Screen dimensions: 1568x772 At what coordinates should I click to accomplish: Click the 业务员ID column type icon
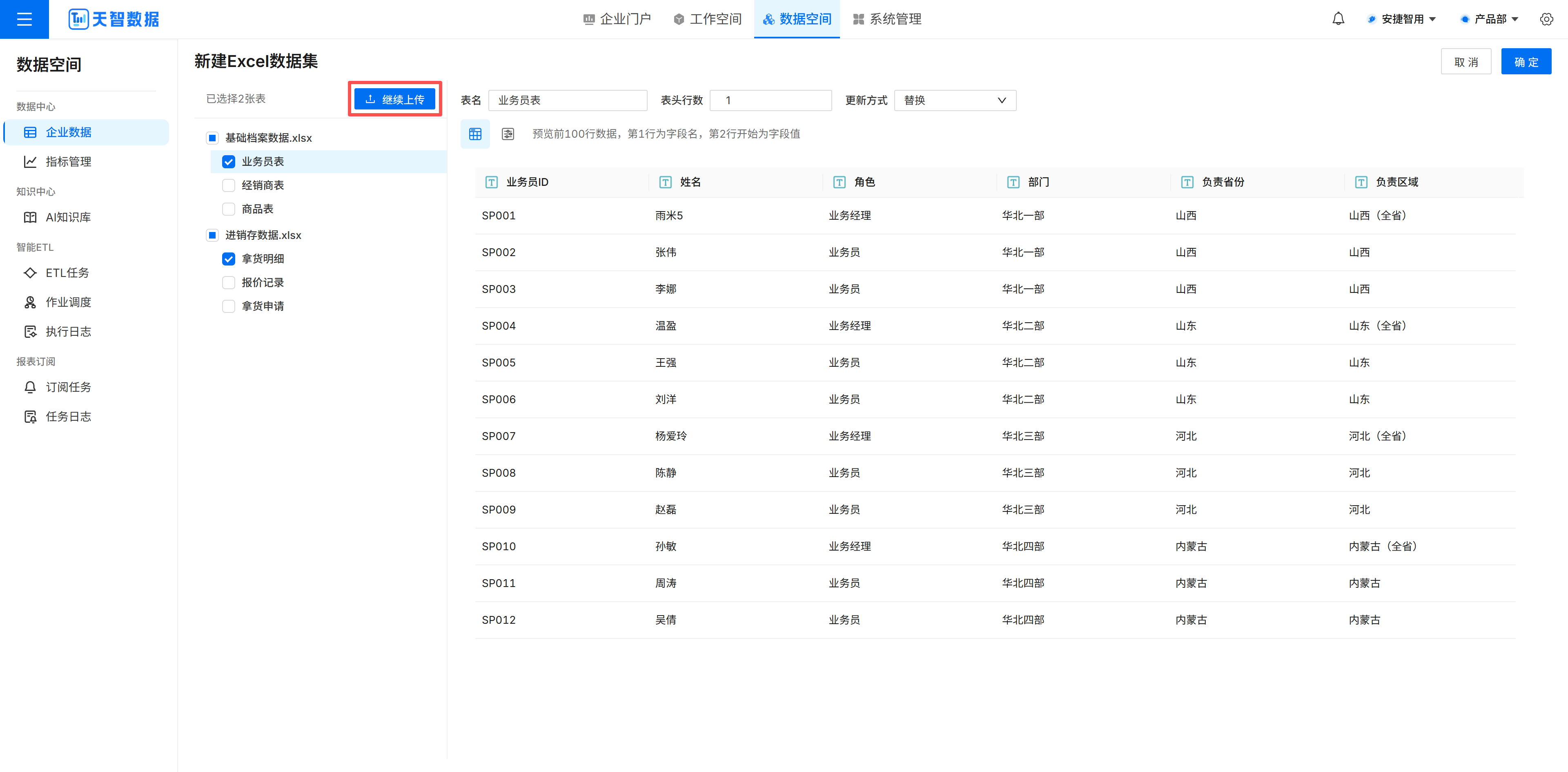(x=491, y=182)
